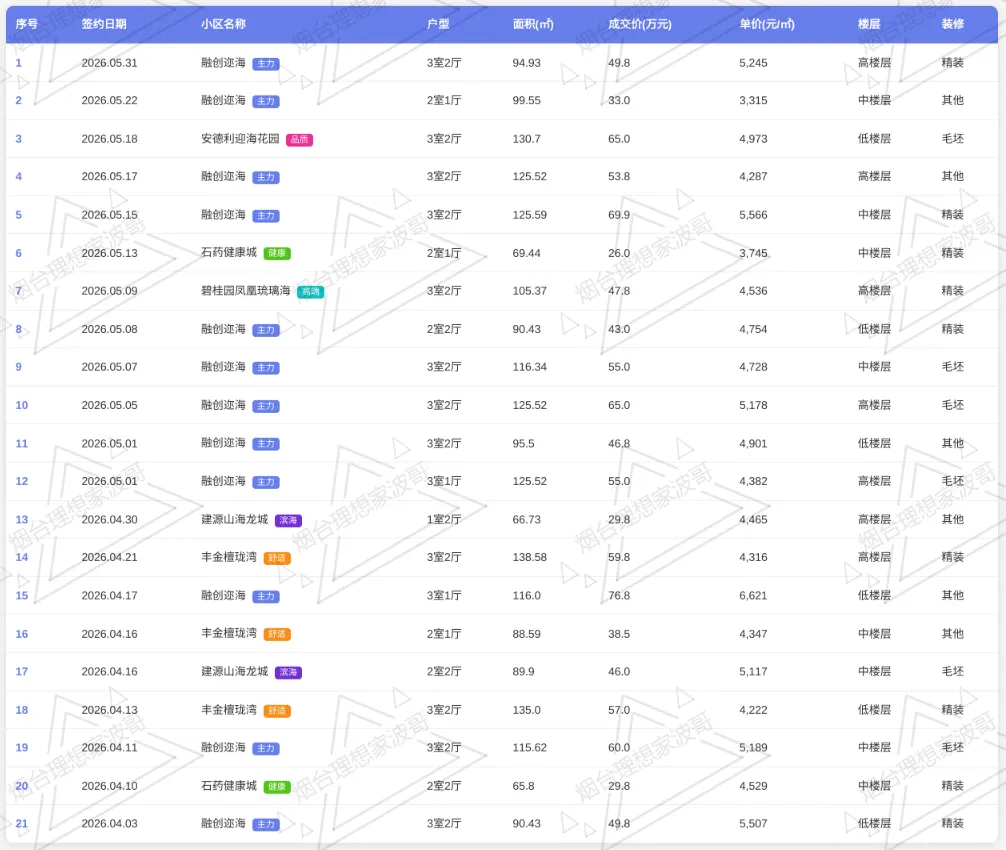
Task: Click 融创迩海 in row 4
Action: [223, 176]
